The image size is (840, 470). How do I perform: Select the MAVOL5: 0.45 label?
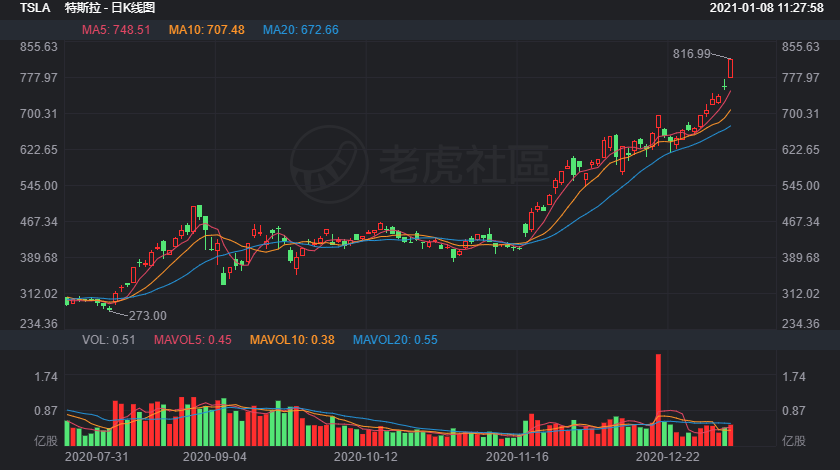pyautogui.click(x=193, y=340)
